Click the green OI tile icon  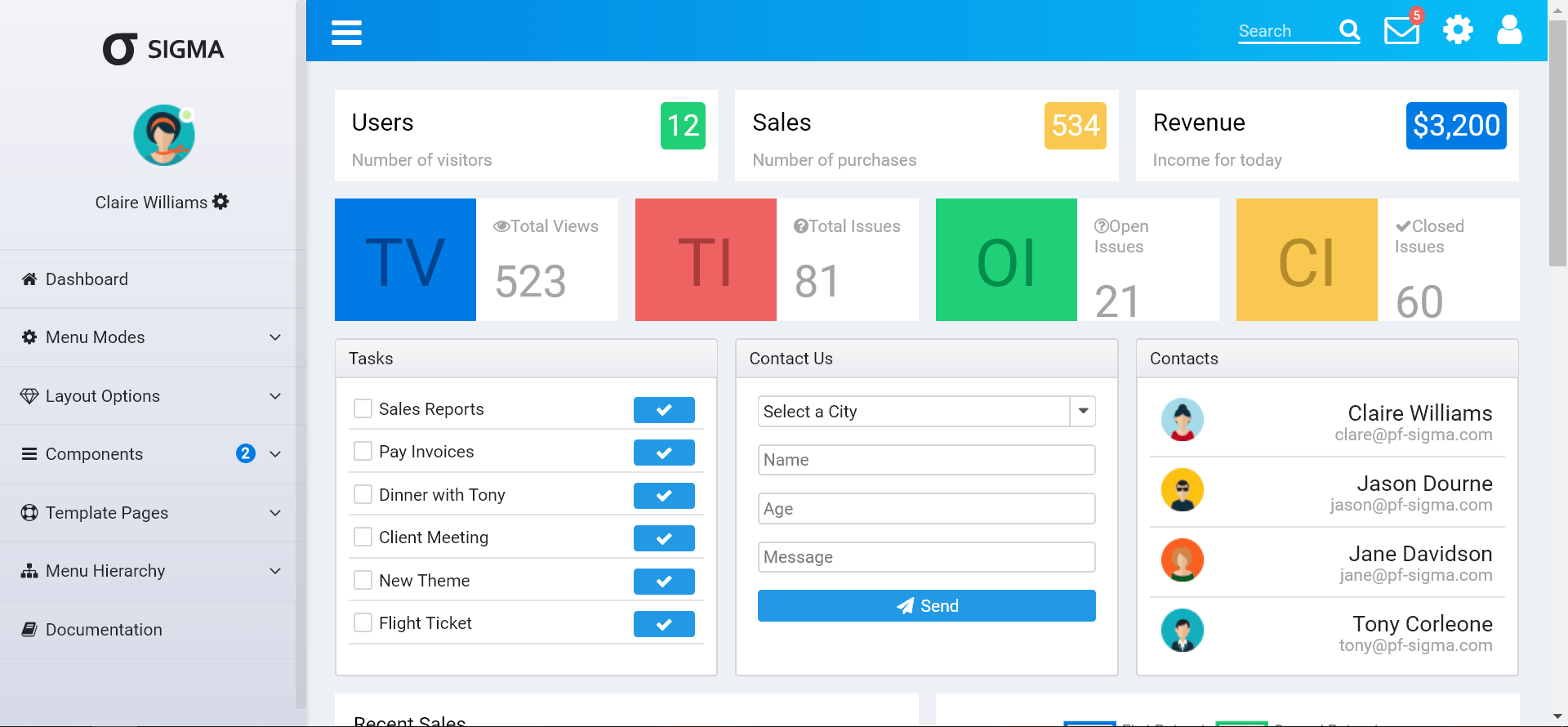[1006, 260]
